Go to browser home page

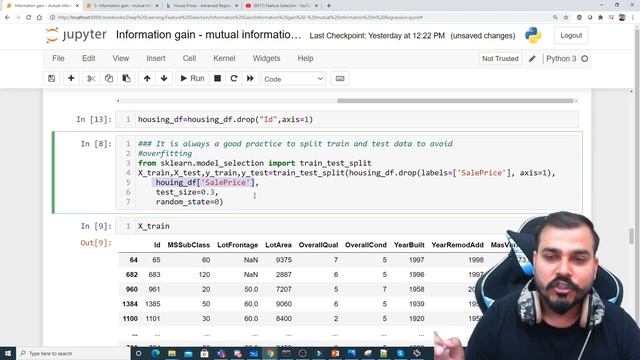coord(39,18)
